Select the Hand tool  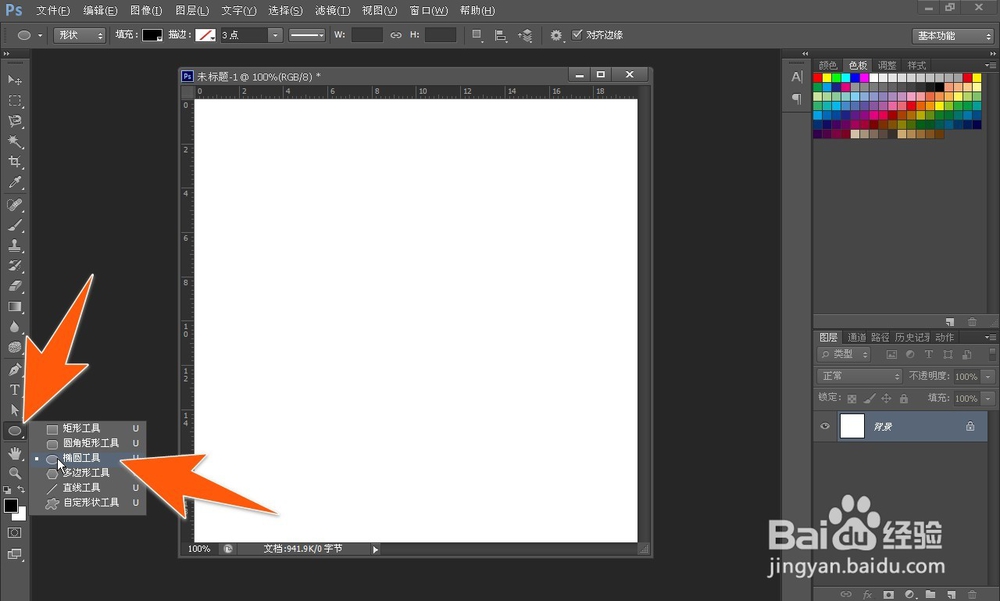14,453
